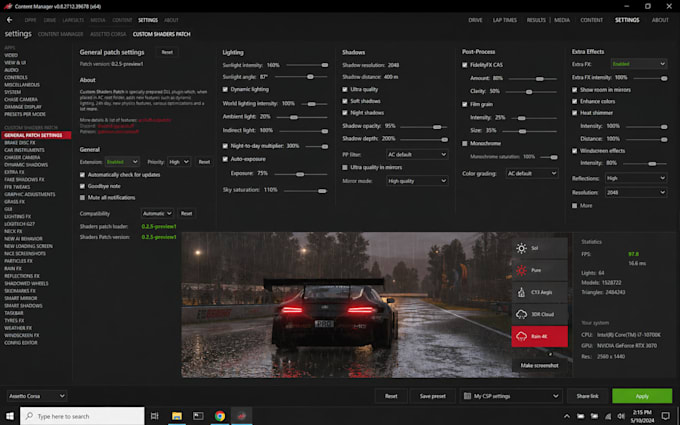Adjust the Sunlight intensity slider
Viewport: 680px width, 425px height.
tap(307, 65)
